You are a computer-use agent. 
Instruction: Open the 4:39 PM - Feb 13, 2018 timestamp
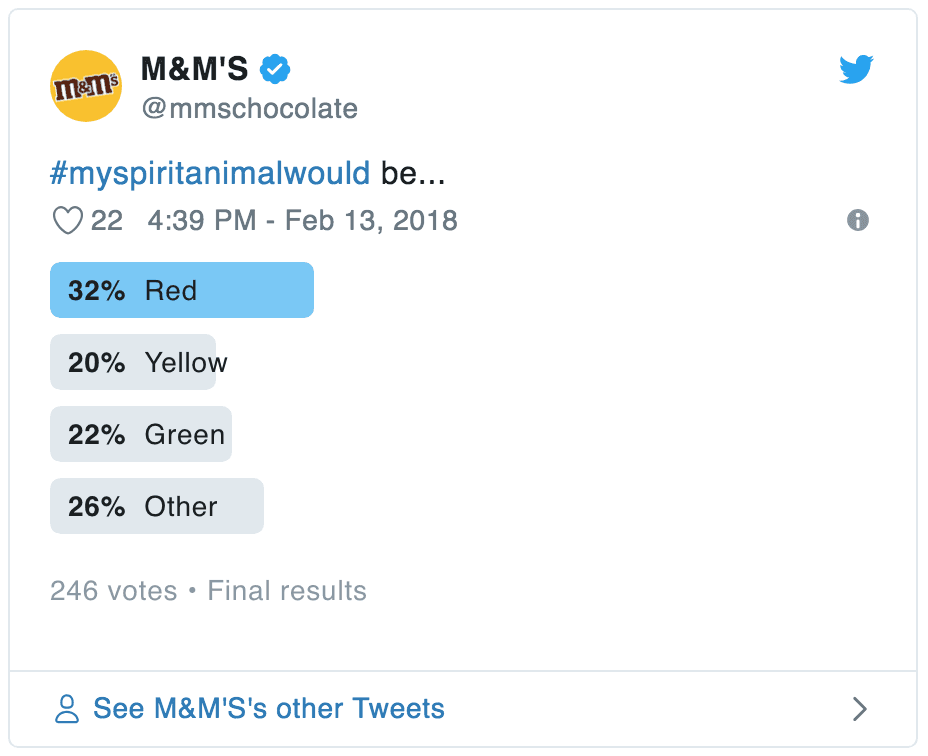tap(302, 220)
